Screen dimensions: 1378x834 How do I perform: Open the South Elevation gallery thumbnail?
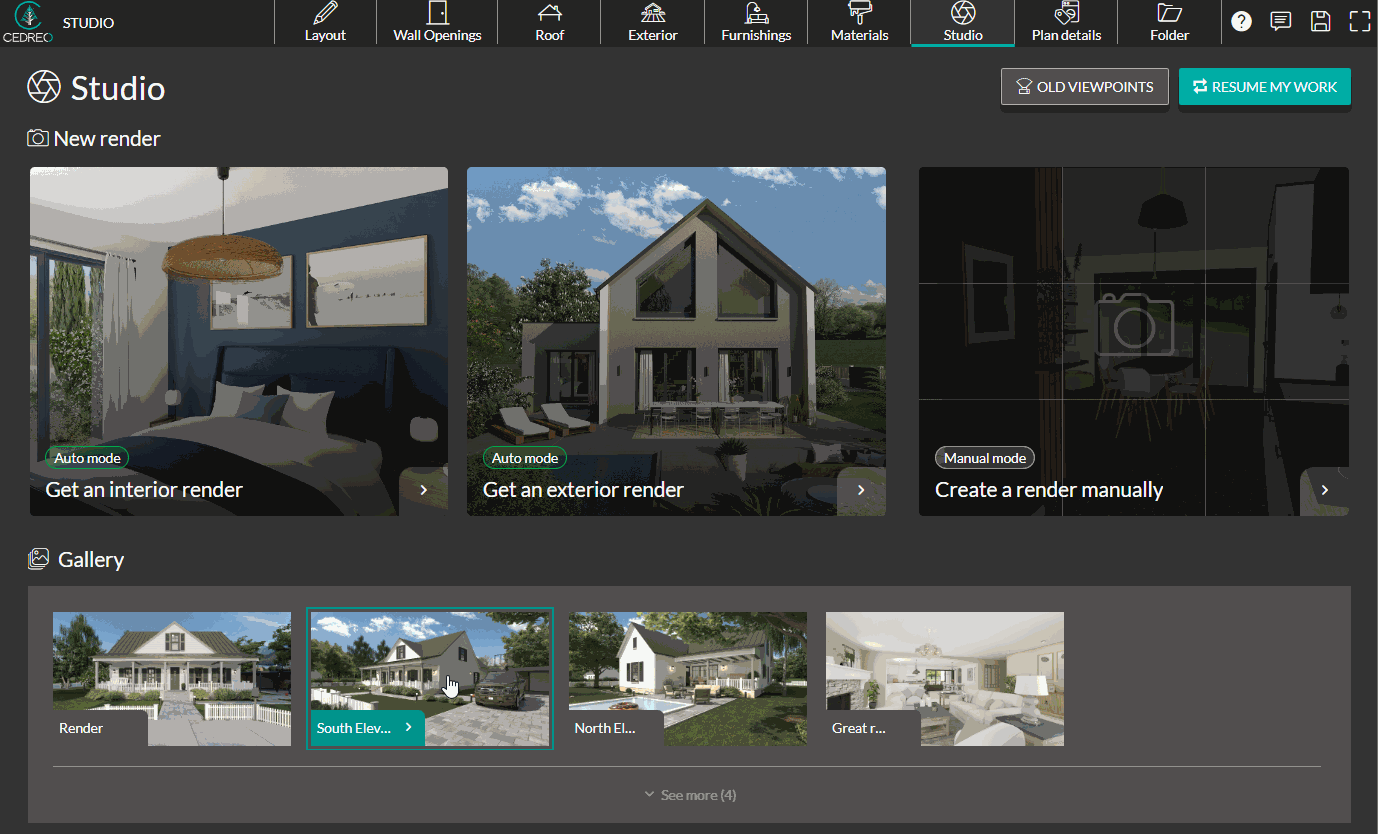click(429, 678)
